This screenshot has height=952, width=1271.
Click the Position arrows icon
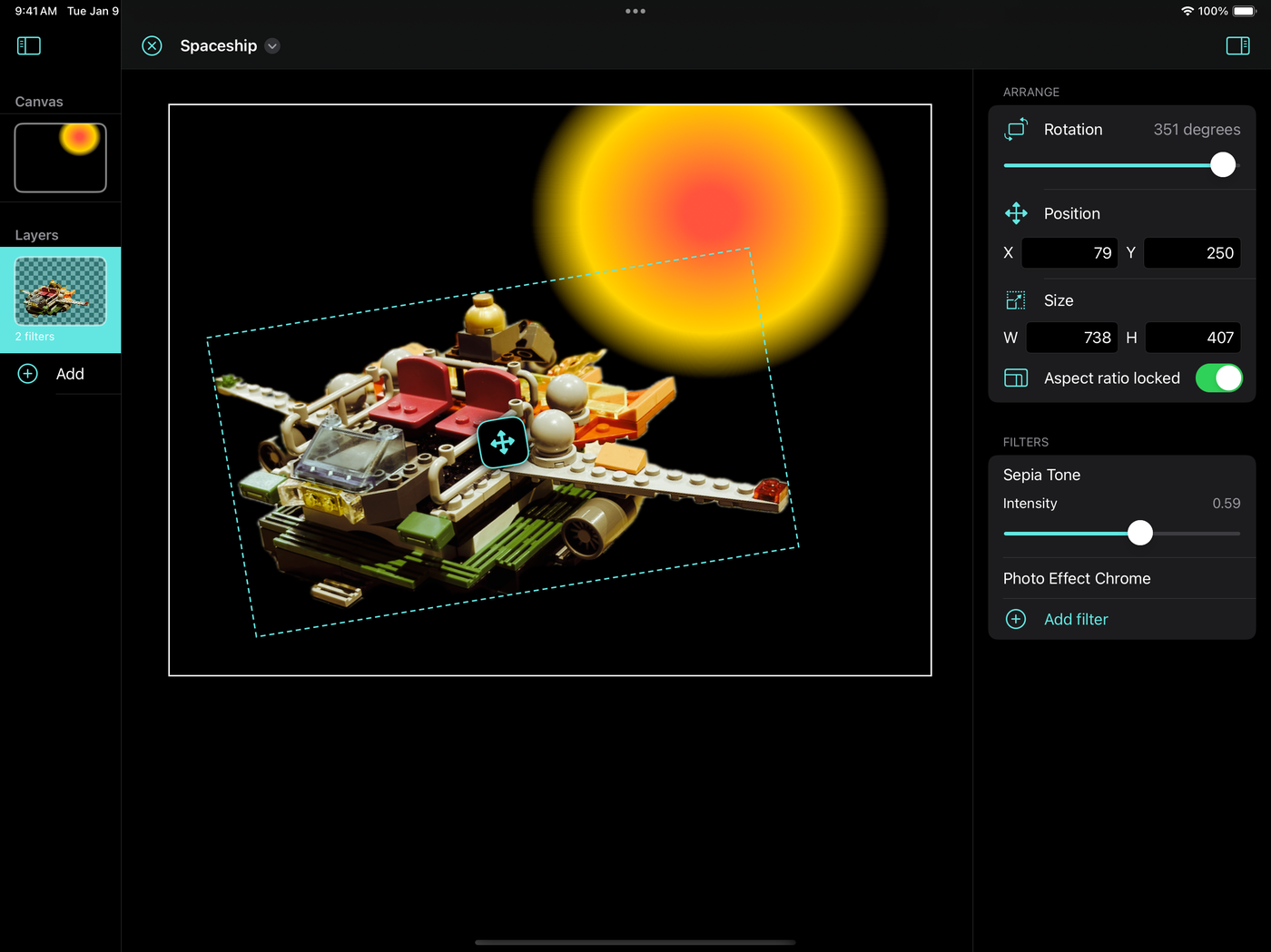[1016, 213]
